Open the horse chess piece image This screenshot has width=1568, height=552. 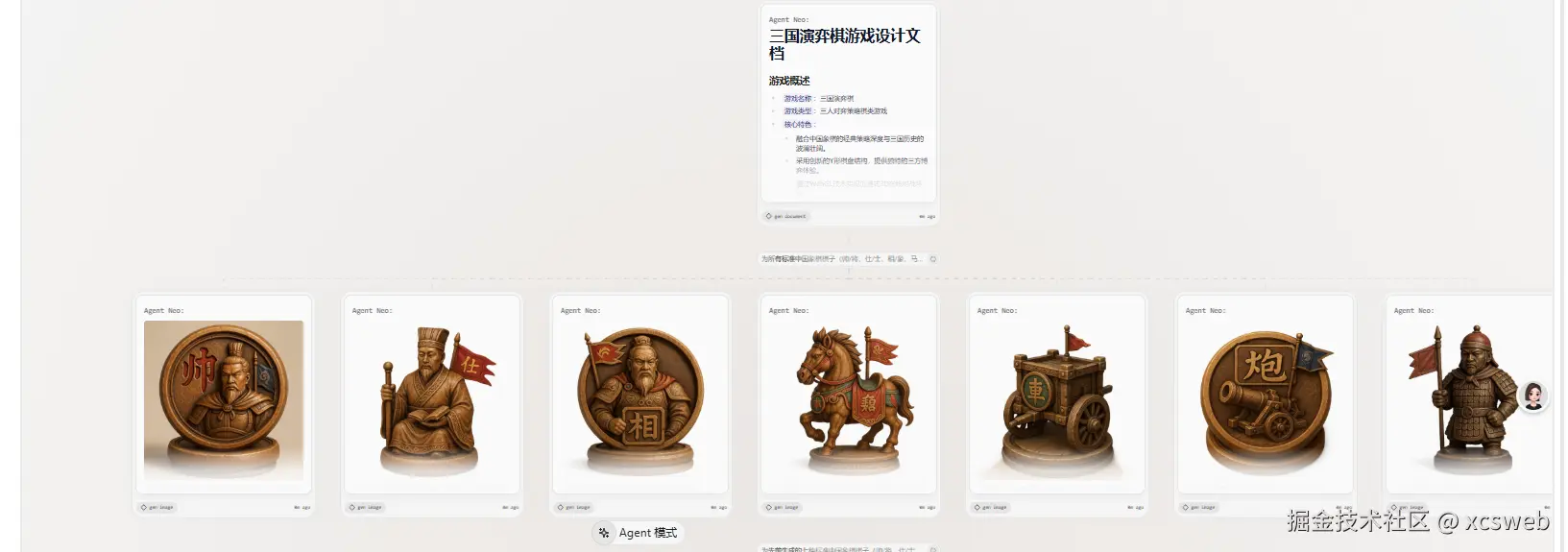[849, 400]
